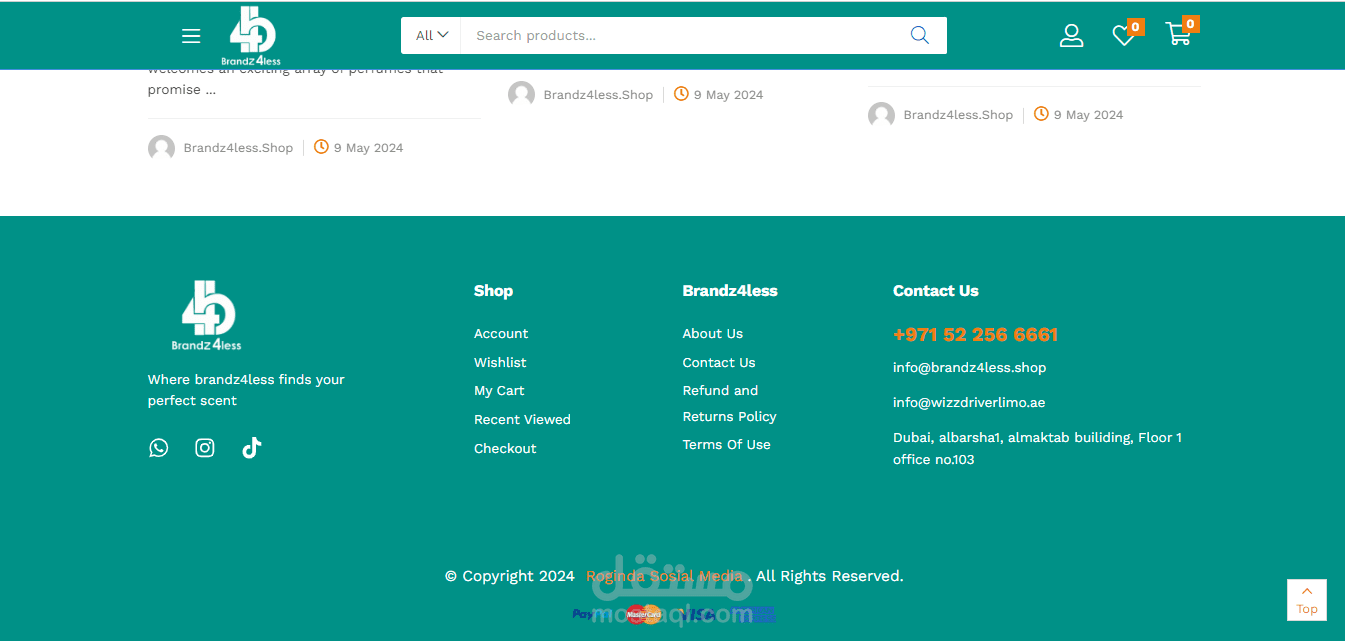Image resolution: width=1345 pixels, height=641 pixels.
Task: Open the About Us link
Action: pyautogui.click(x=713, y=334)
